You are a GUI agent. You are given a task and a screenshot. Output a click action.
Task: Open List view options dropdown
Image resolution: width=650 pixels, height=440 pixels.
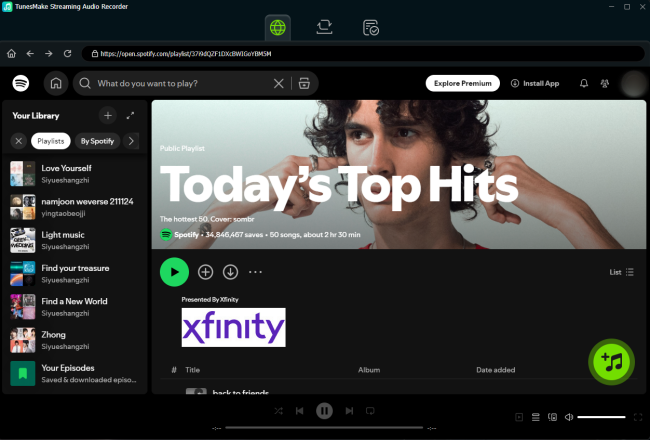coord(621,272)
